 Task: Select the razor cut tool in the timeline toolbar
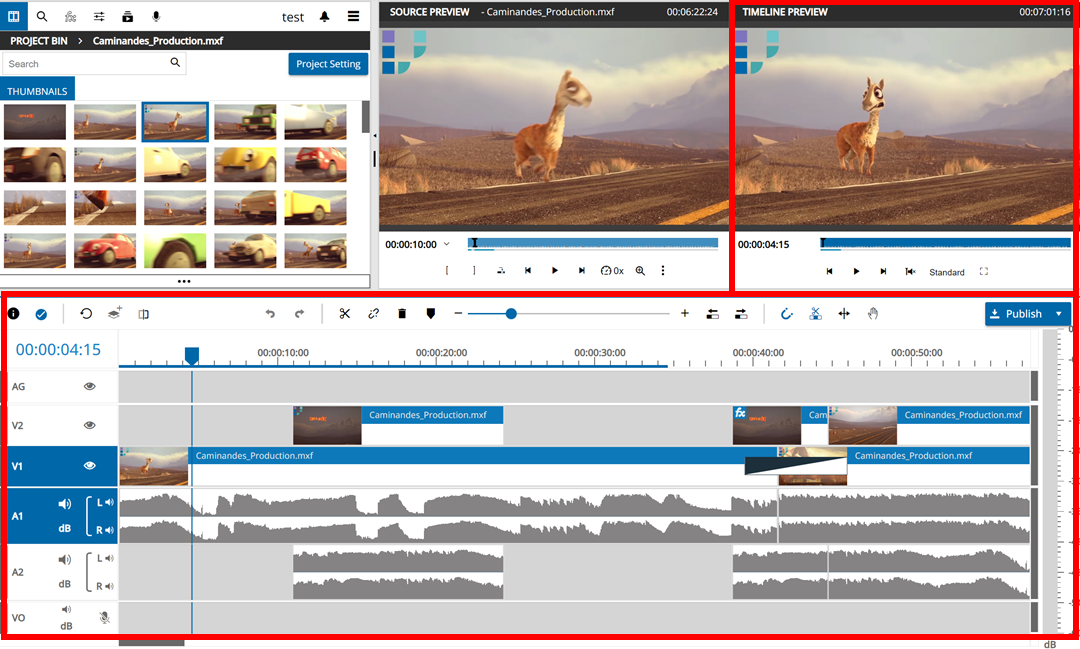(x=345, y=314)
